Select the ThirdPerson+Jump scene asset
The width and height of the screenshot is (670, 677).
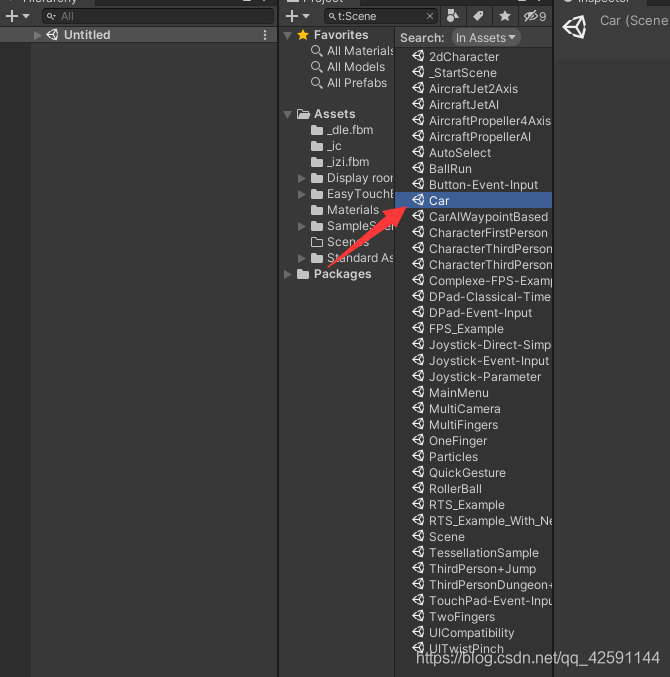473,569
